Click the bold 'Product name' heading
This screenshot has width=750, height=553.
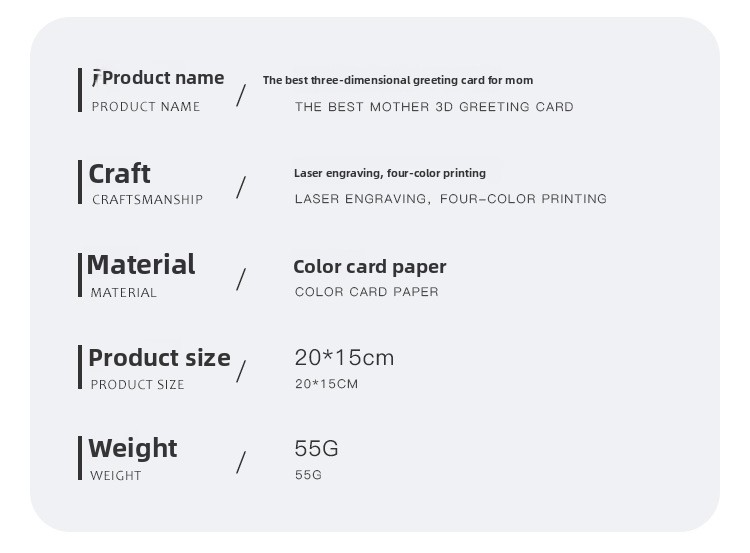click(163, 78)
